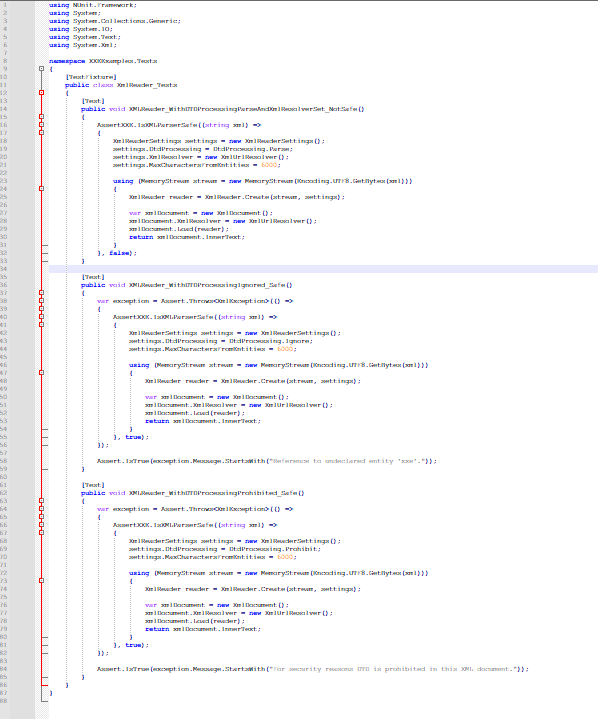This screenshot has width=598, height=719.
Task: Collapse the Ignored_Safe method body fold at line 37
Action: [41, 293]
